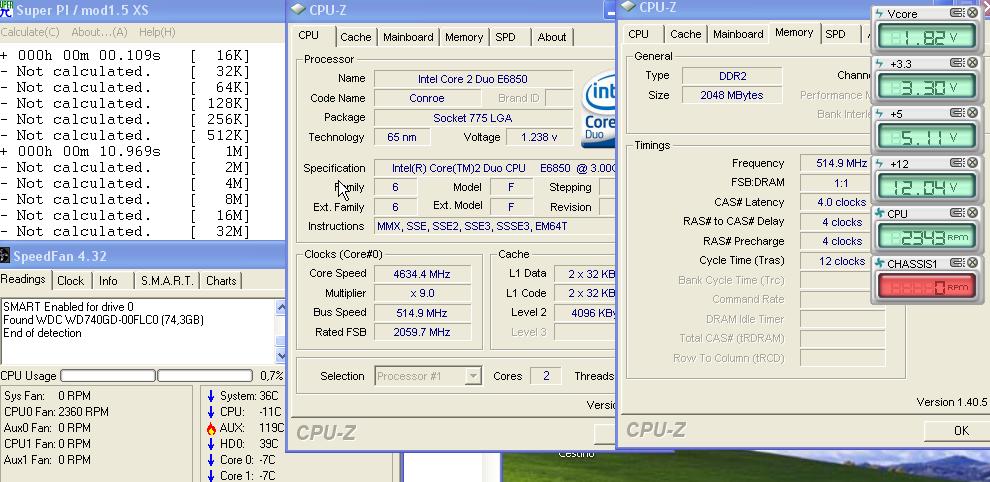Open settings icon on Vcore monitor widget
Image resolution: width=990 pixels, height=482 pixels.
coord(958,13)
